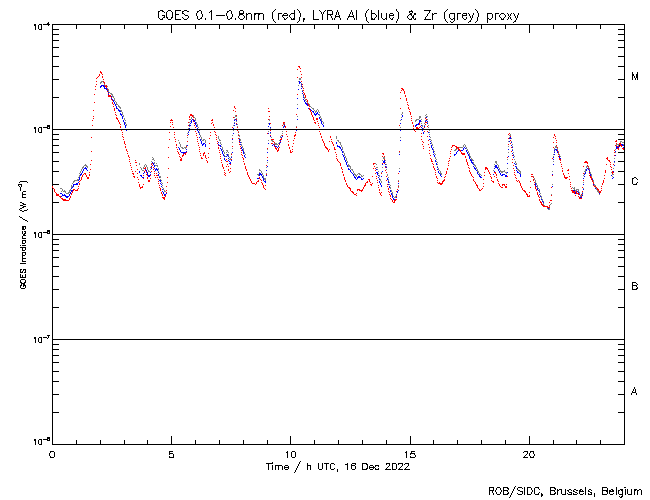Click the curve's lowest dip just before 21h

coord(547,208)
